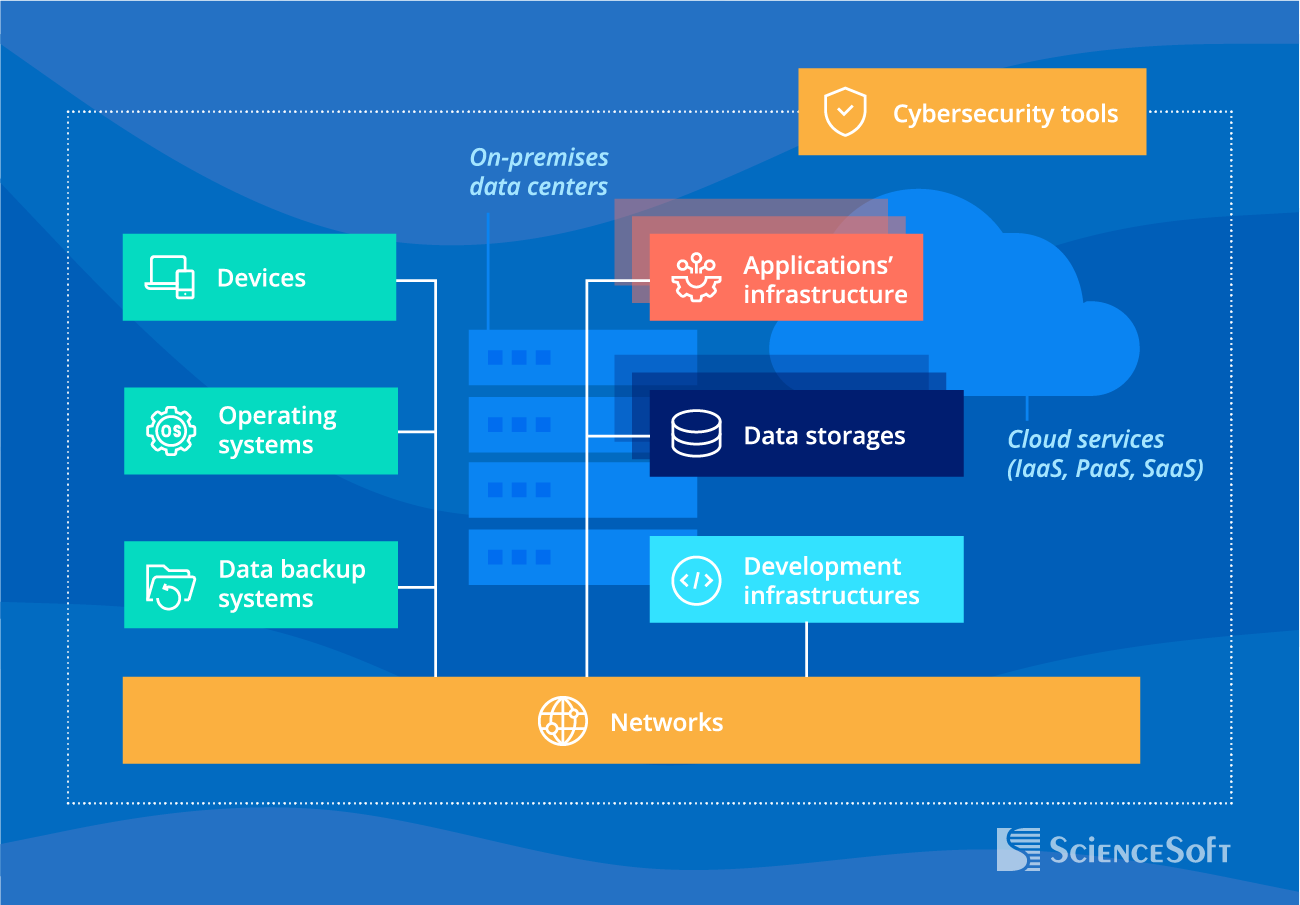
Task: Select the Applications' infrastructure gear icon
Action: (x=696, y=278)
